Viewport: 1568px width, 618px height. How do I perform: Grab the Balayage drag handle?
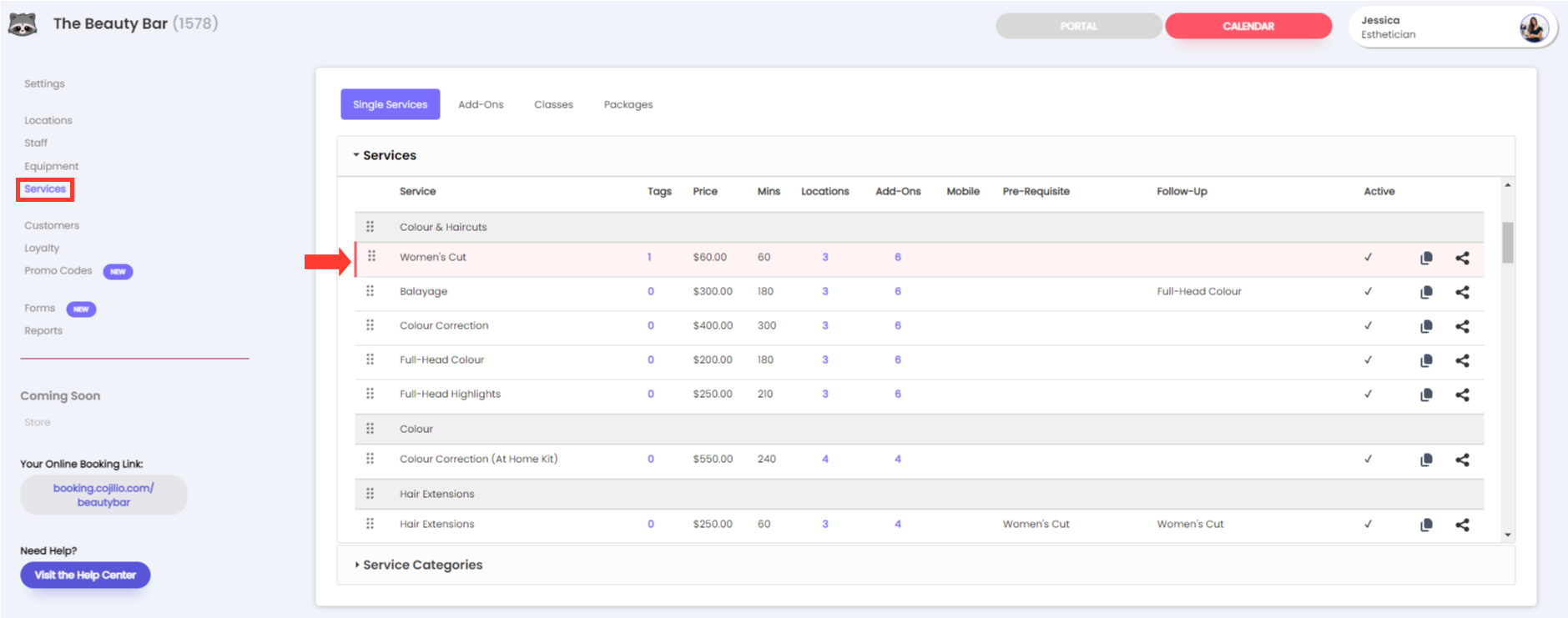[x=370, y=290]
